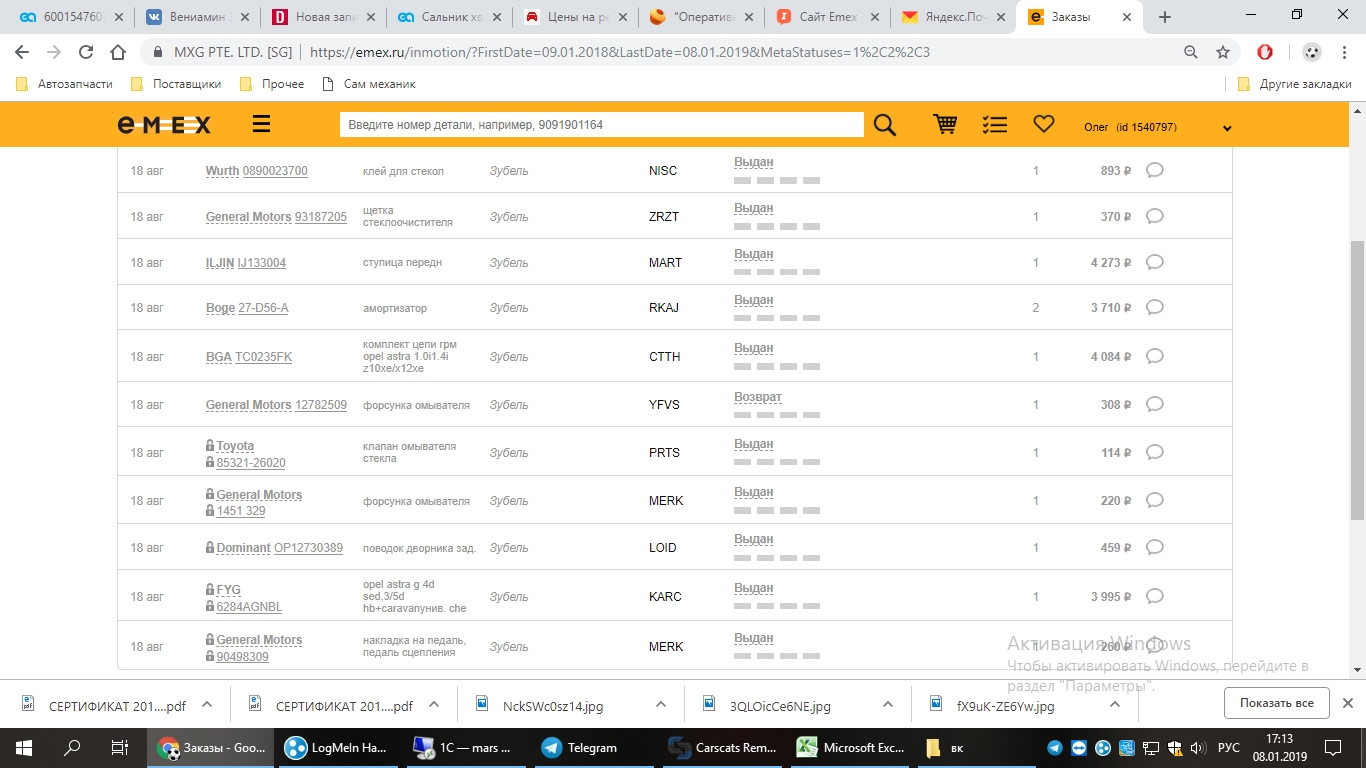This screenshot has height=768, width=1366.
Task: Click the magnifier search button in Emex header
Action: (885, 124)
